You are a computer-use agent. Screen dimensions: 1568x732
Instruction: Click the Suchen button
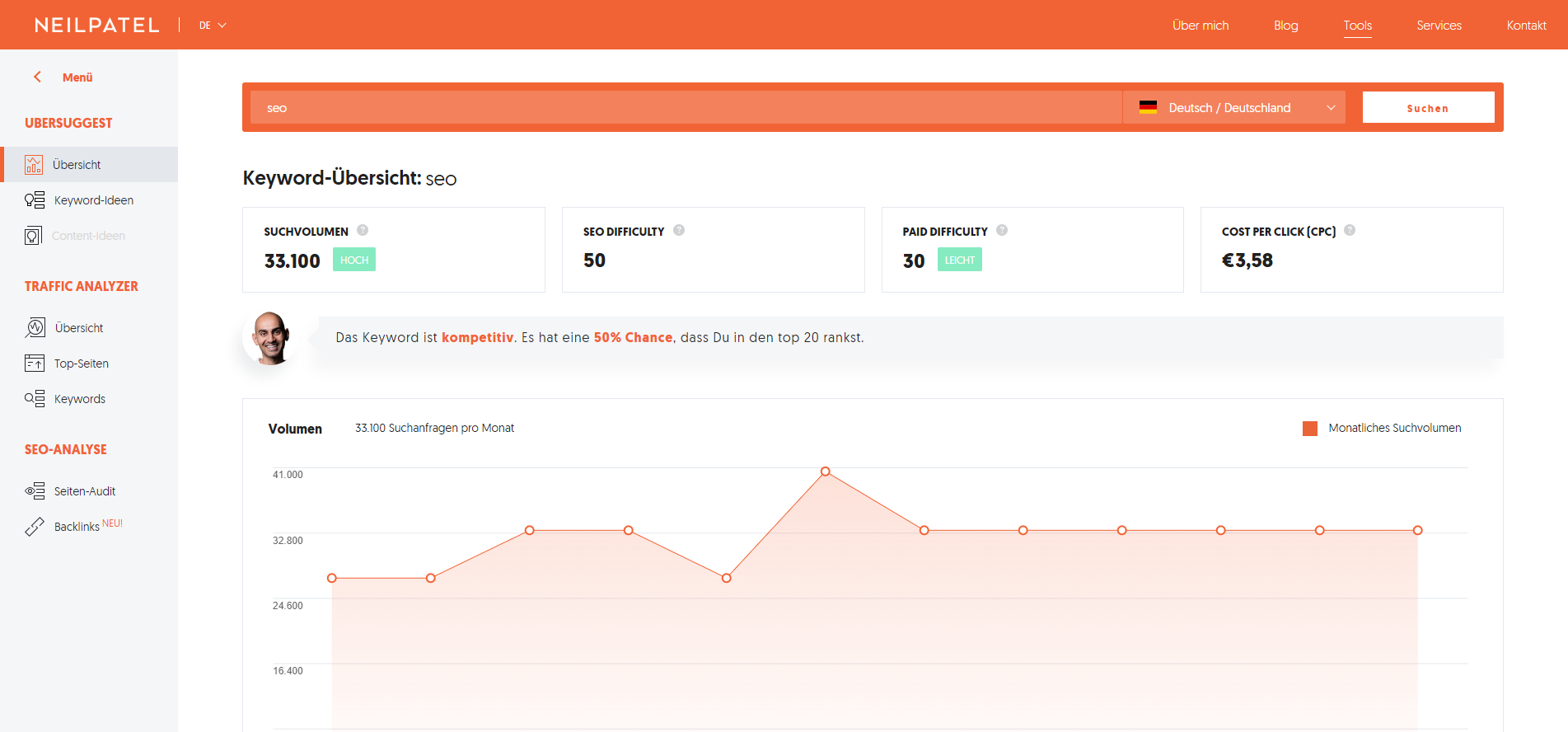1428,107
